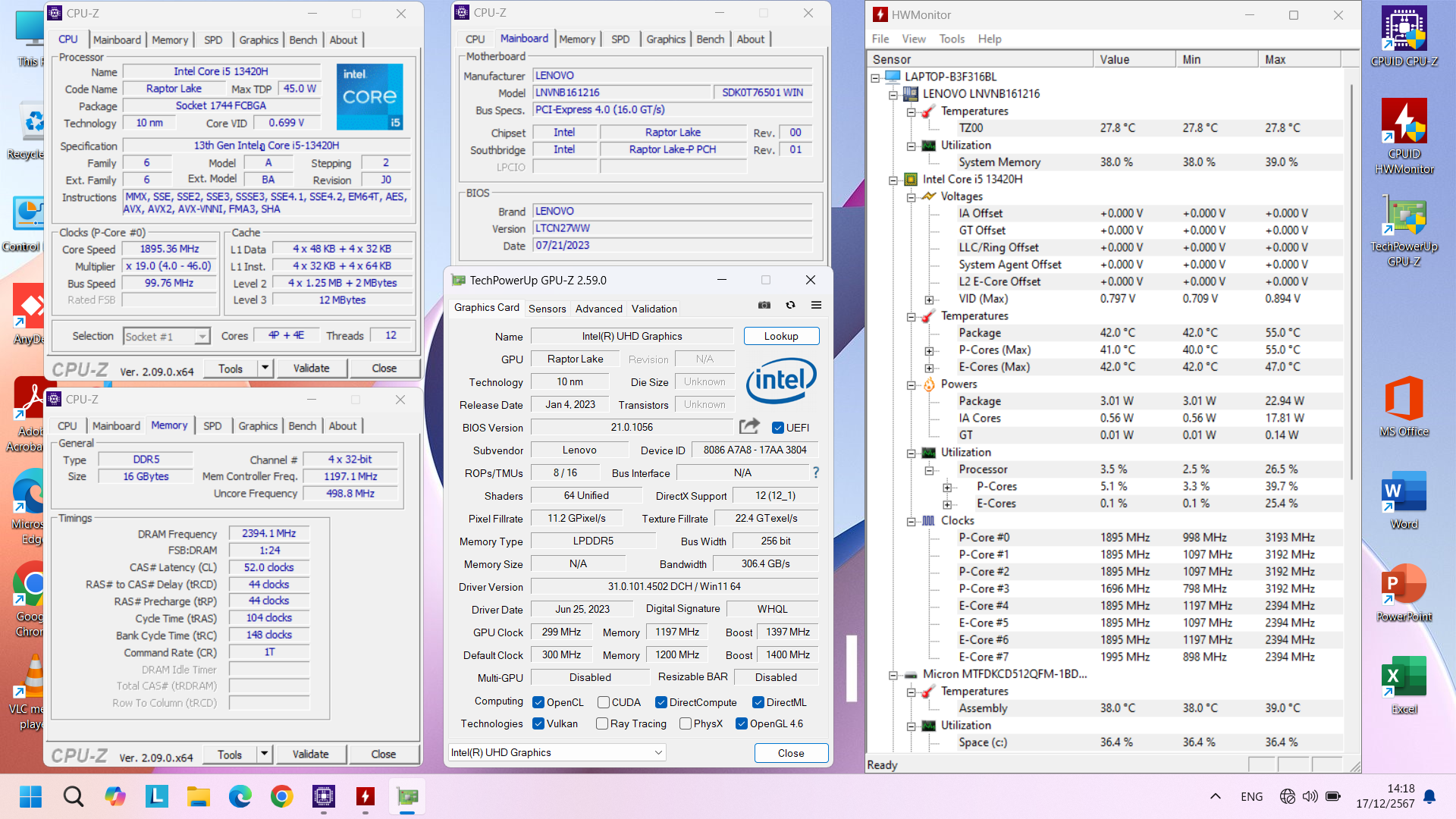
Task: Click the Bus Interface question mark
Action: 816,472
